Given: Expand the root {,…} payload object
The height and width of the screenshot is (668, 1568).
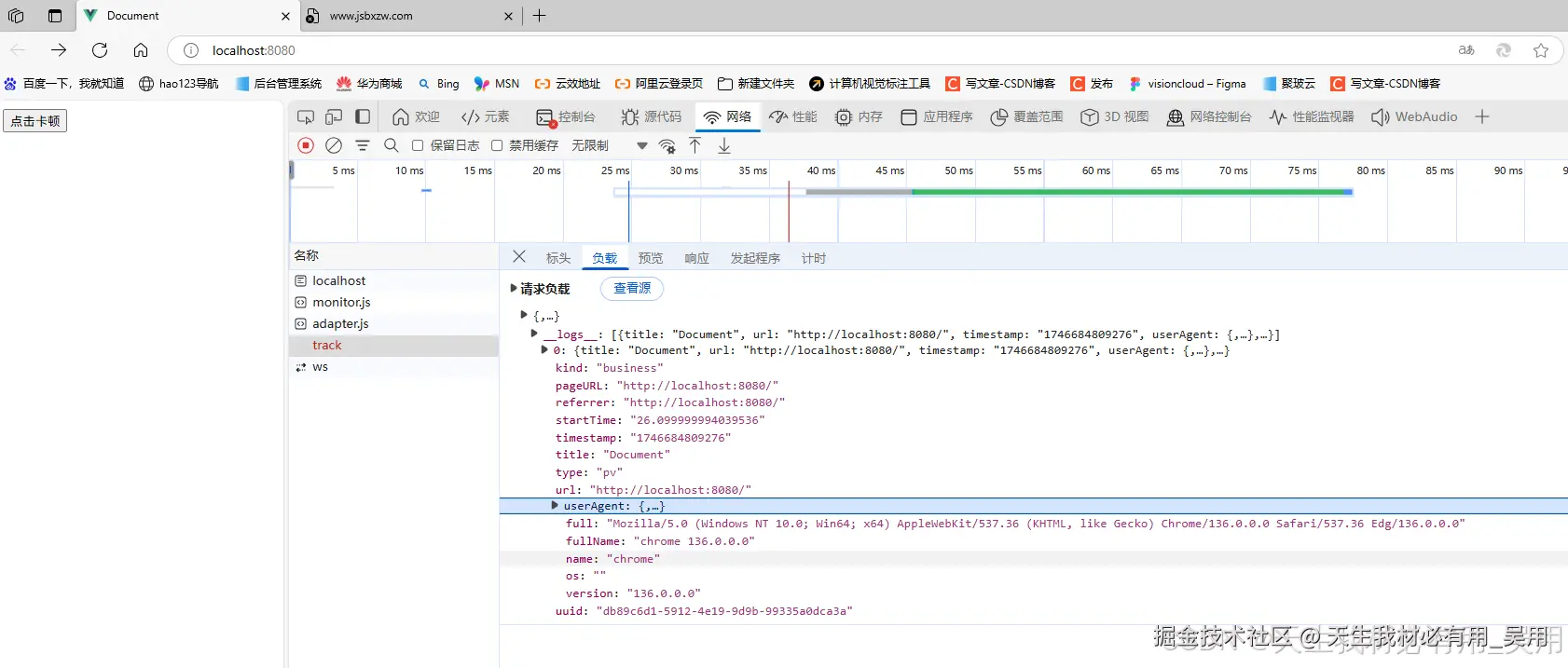Looking at the screenshot, I should click(524, 315).
